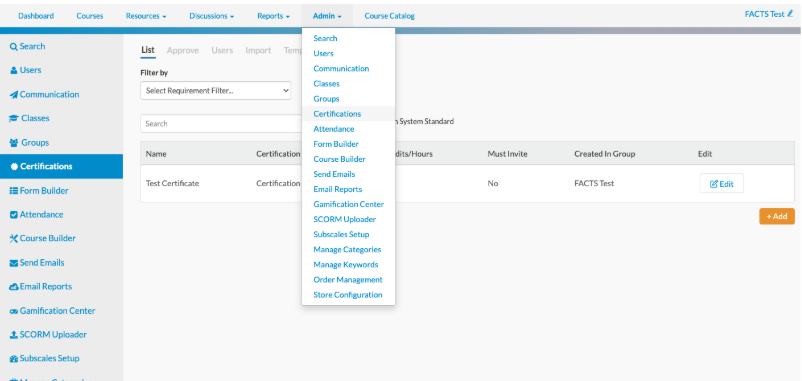Open the Reports dropdown menu

point(274,16)
